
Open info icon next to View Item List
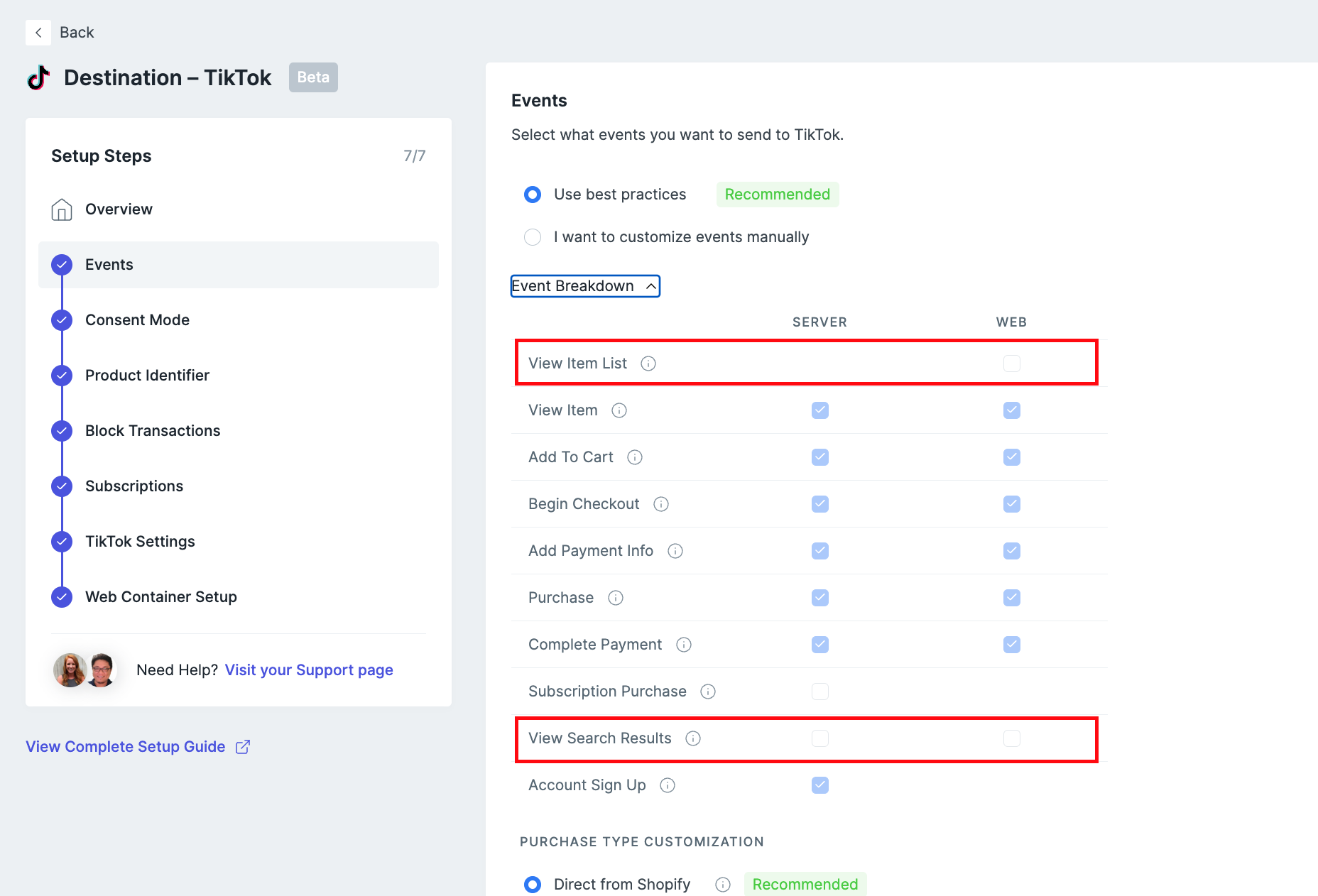coord(648,364)
